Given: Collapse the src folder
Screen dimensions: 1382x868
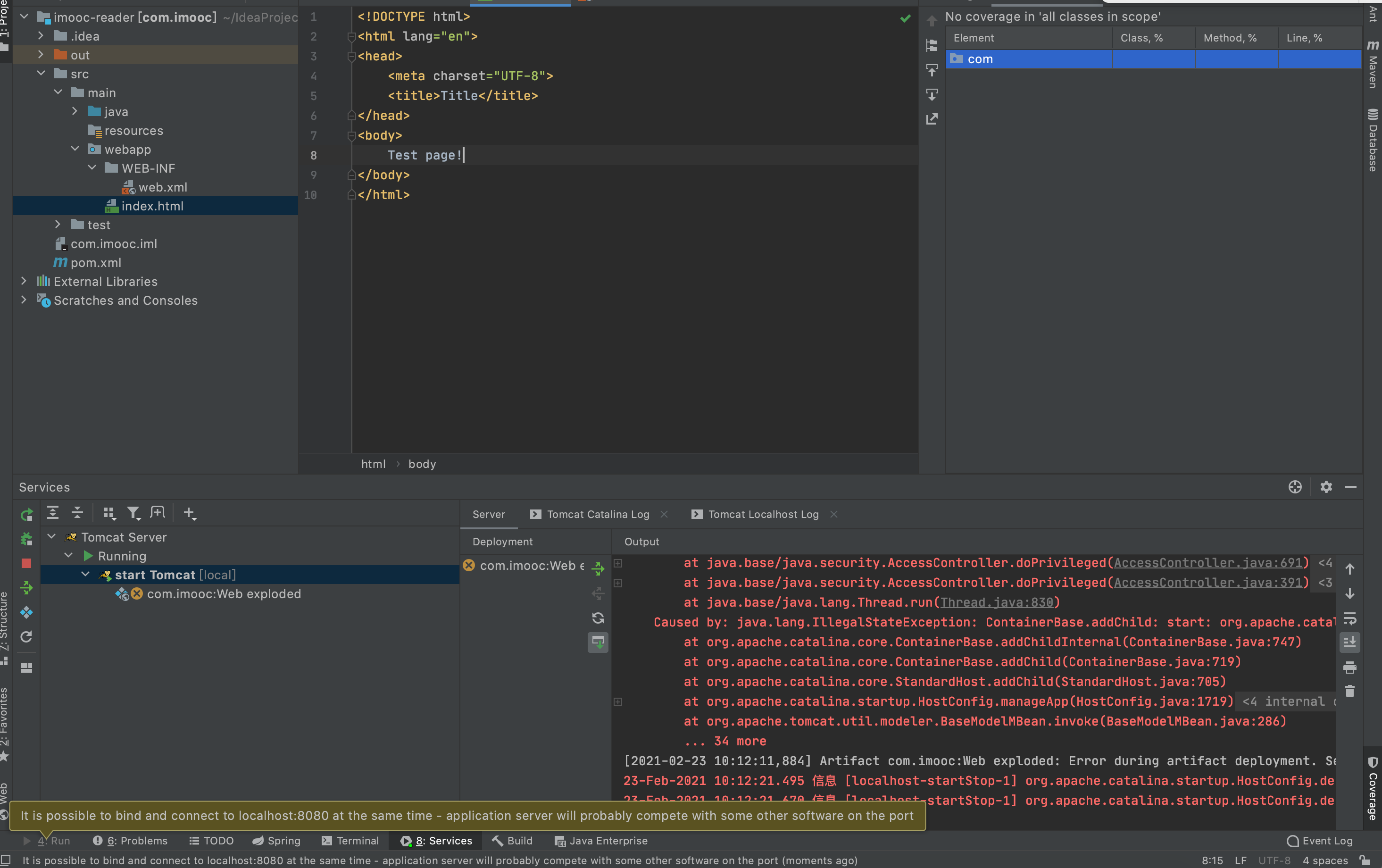Looking at the screenshot, I should point(40,74).
